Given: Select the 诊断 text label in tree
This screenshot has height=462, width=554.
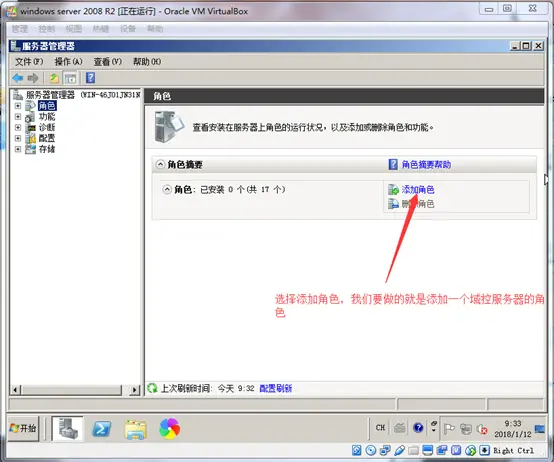Looking at the screenshot, I should click(x=47, y=128).
